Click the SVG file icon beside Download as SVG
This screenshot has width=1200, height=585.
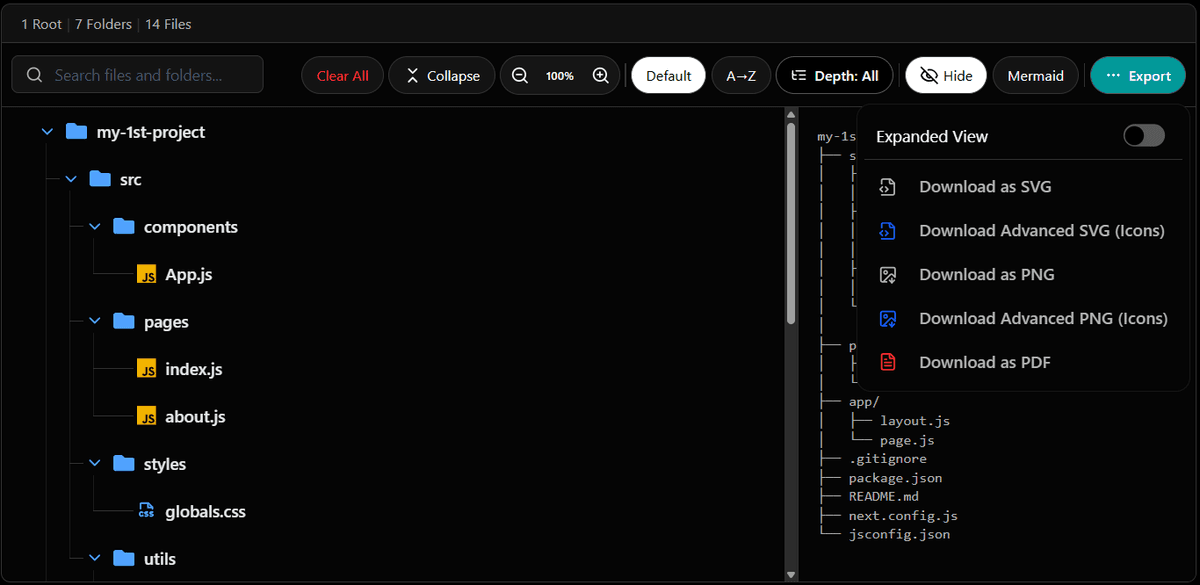coord(887,187)
